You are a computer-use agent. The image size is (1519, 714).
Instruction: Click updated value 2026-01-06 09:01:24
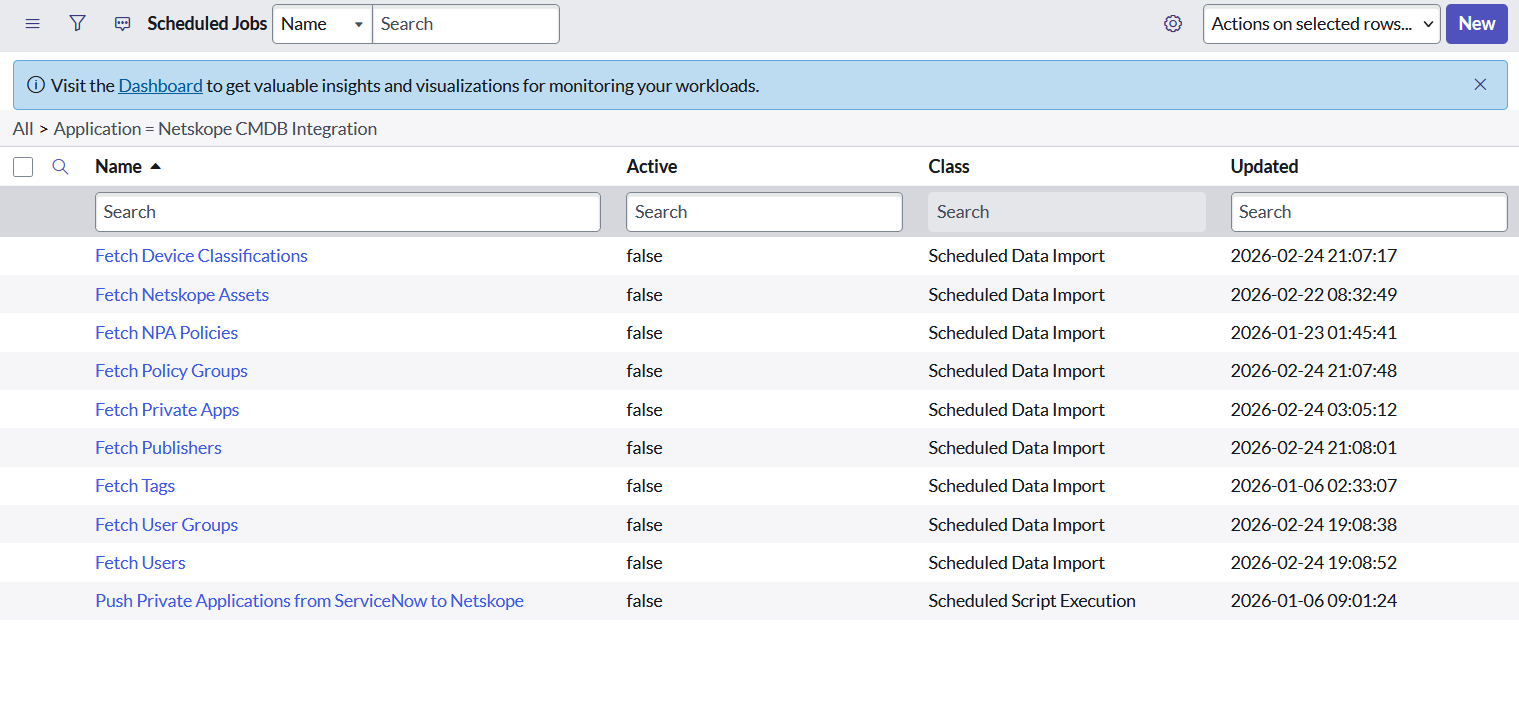pyautogui.click(x=1313, y=601)
